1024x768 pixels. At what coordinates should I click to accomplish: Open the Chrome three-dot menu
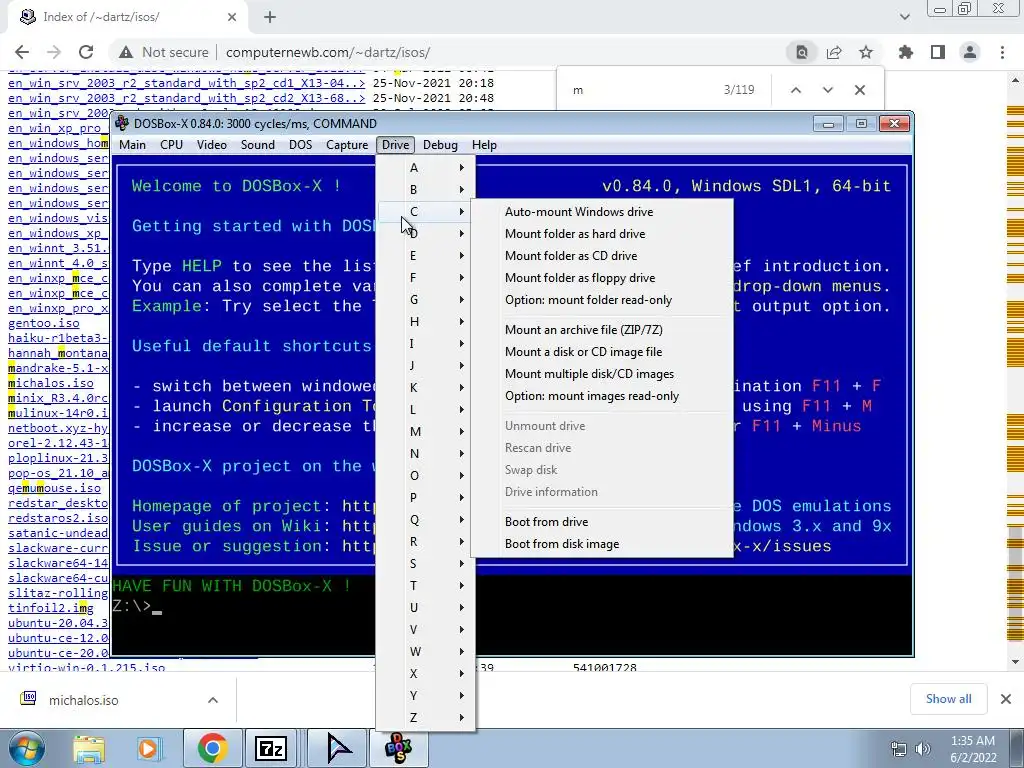click(1002, 52)
